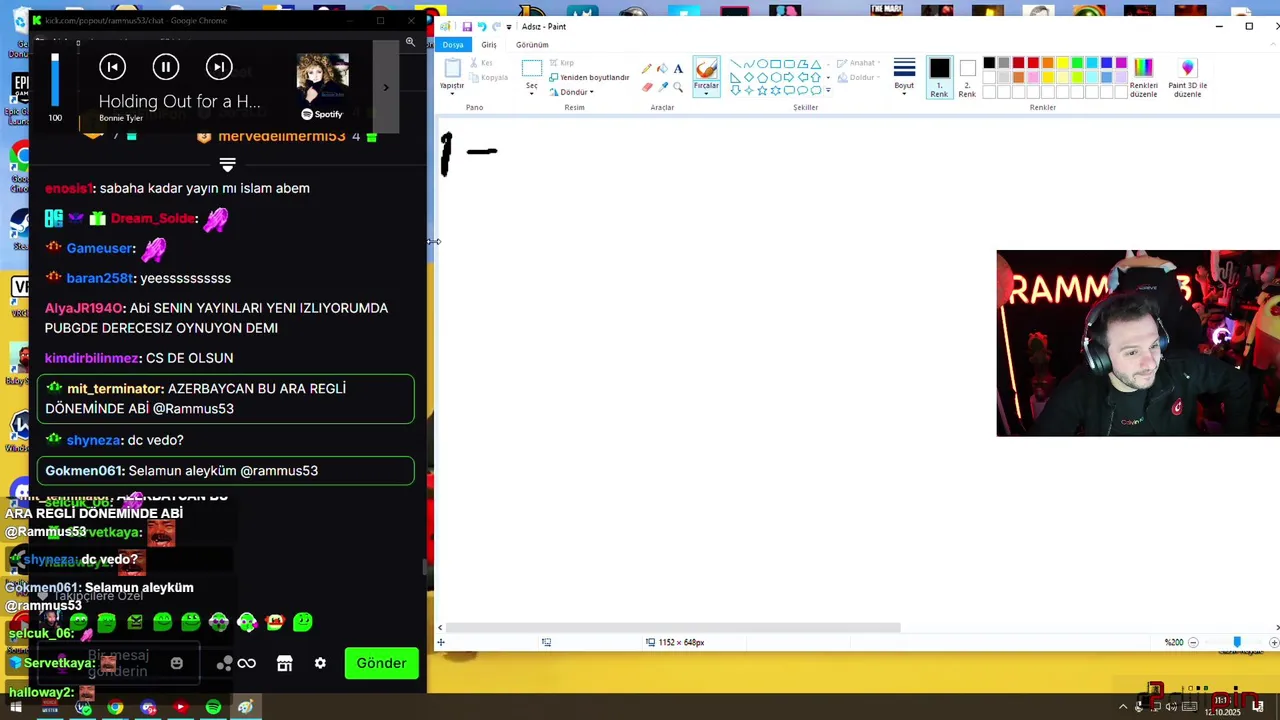Expand the media overlay next chevron
This screenshot has height=720, width=1280.
(386, 87)
